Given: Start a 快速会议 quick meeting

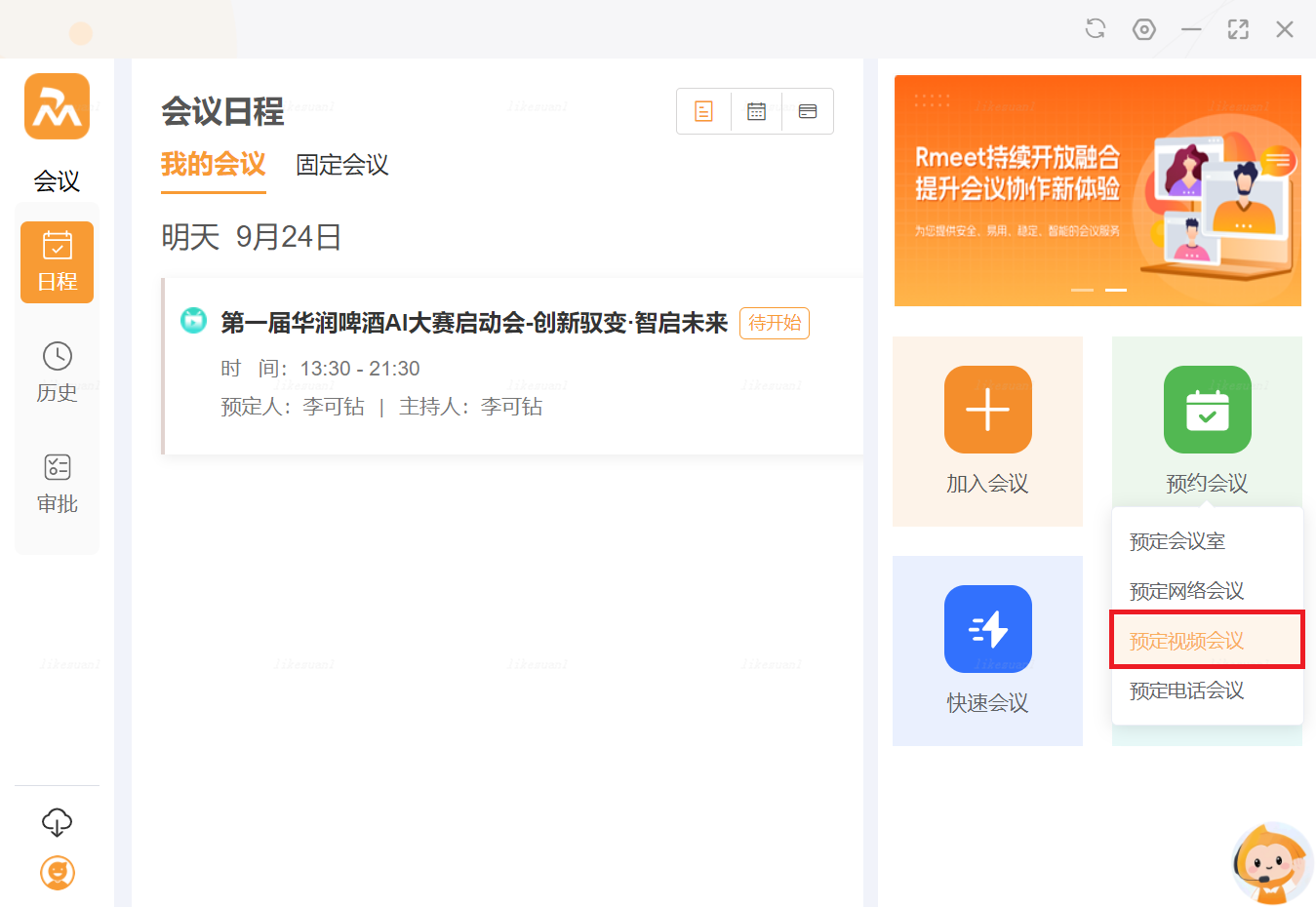Looking at the screenshot, I should [x=987, y=649].
